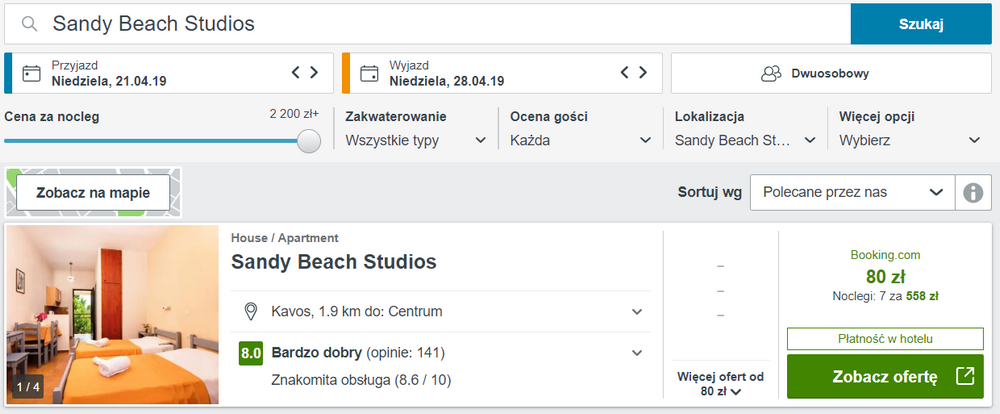Click Płatność w hotelu button
The width and height of the screenshot is (1000, 414).
pos(885,339)
